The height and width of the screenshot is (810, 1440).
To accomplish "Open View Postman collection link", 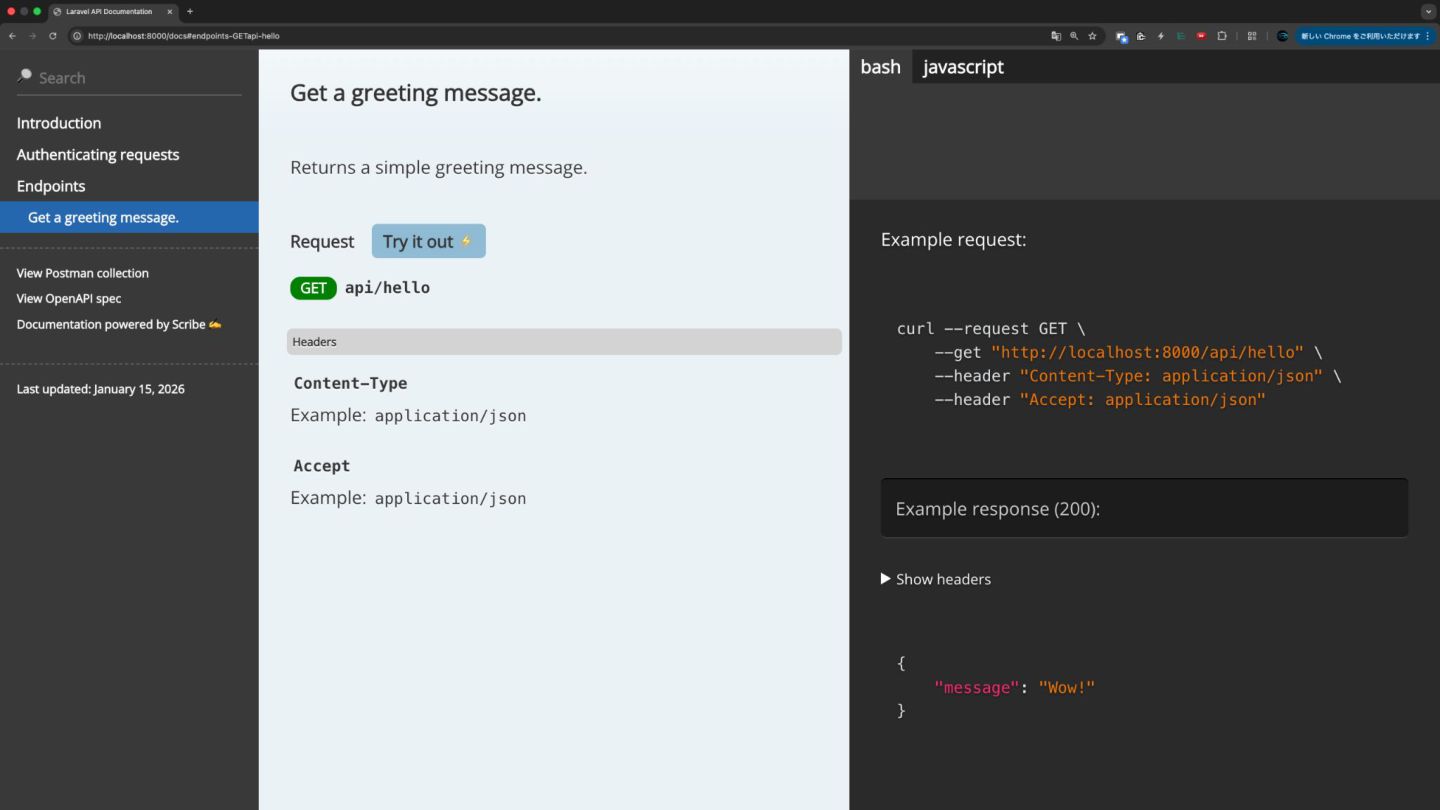I will 82,273.
